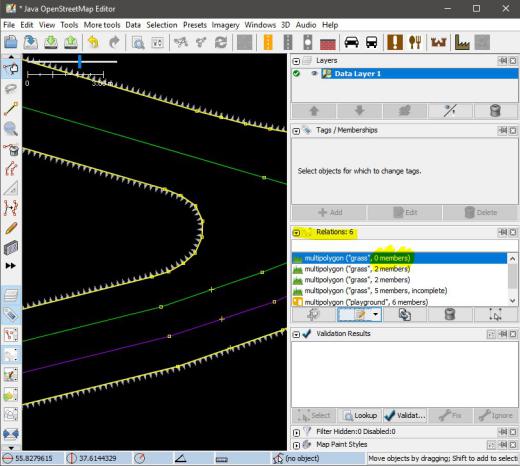The height and width of the screenshot is (466, 520).
Task: Click the bus preset icon
Action: pos(372,42)
